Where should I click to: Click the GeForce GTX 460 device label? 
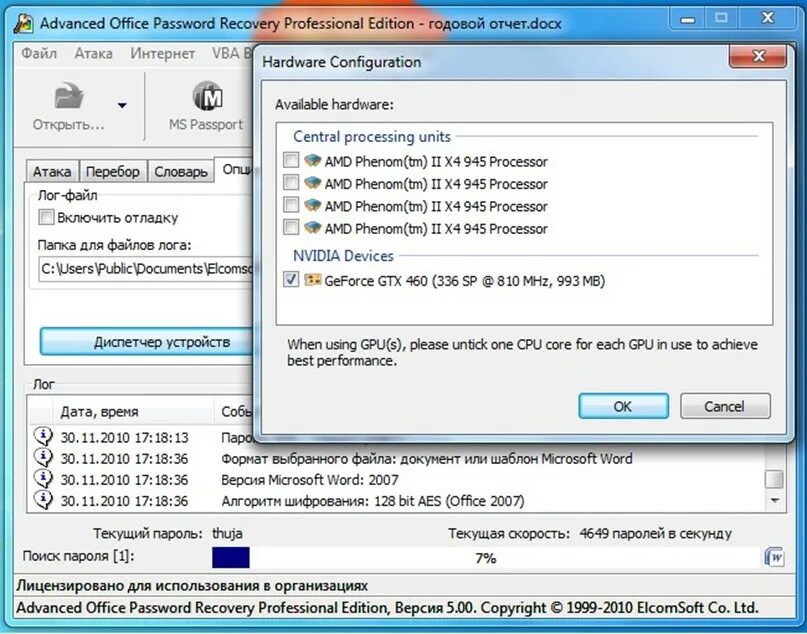pyautogui.click(x=464, y=281)
